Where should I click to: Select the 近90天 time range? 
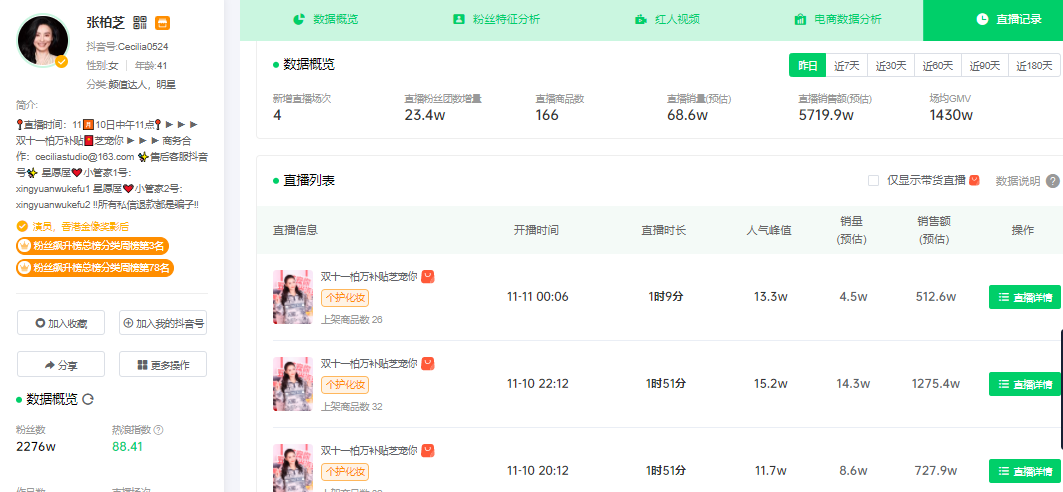984,66
